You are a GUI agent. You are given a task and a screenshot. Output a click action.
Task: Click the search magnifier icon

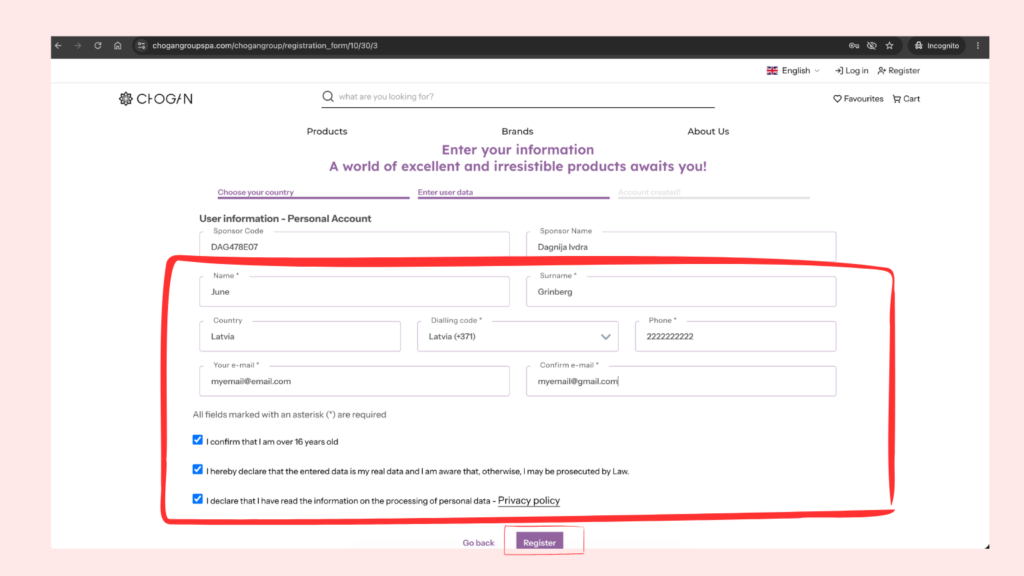328,97
